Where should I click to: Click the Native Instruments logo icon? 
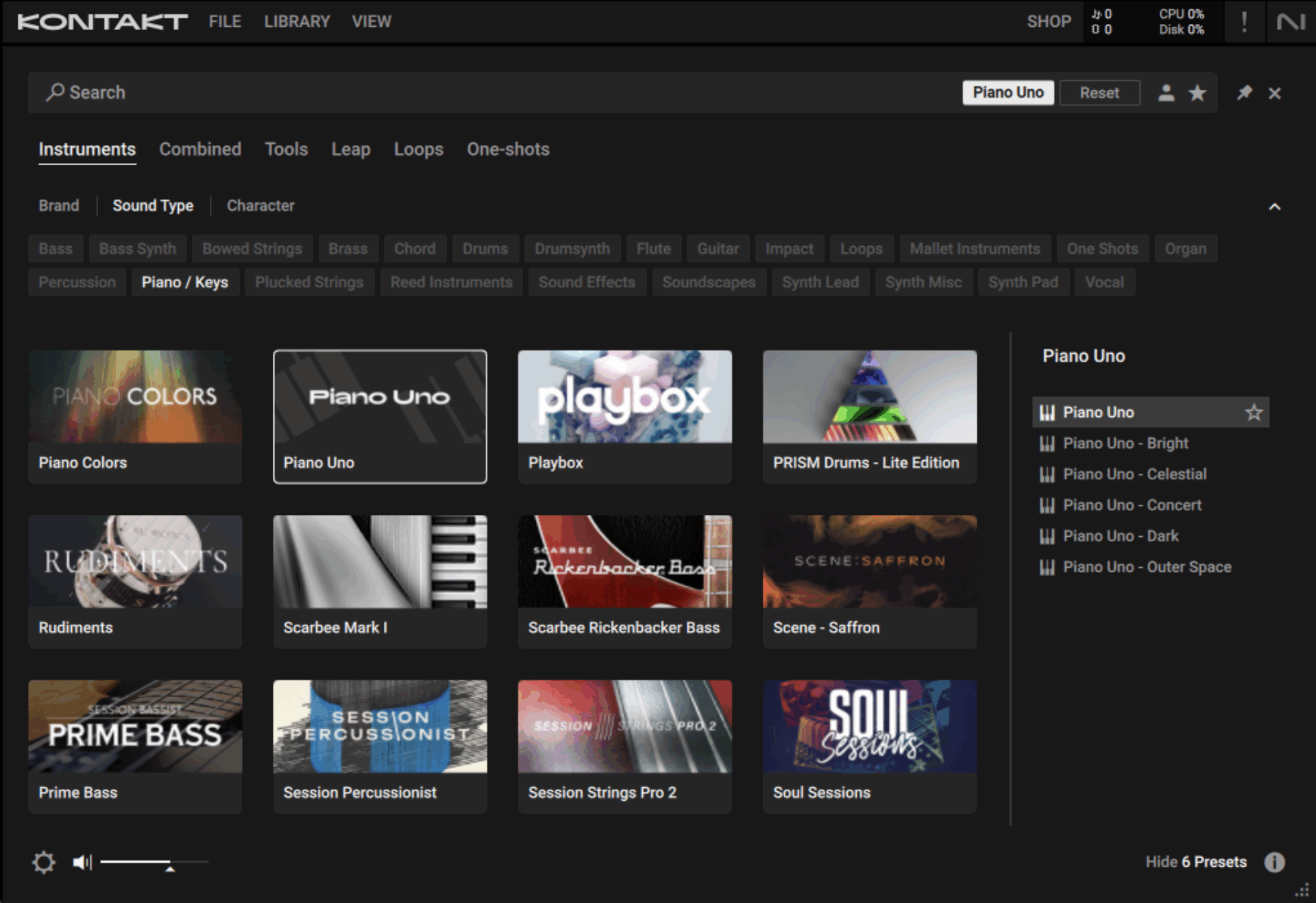click(x=1291, y=22)
